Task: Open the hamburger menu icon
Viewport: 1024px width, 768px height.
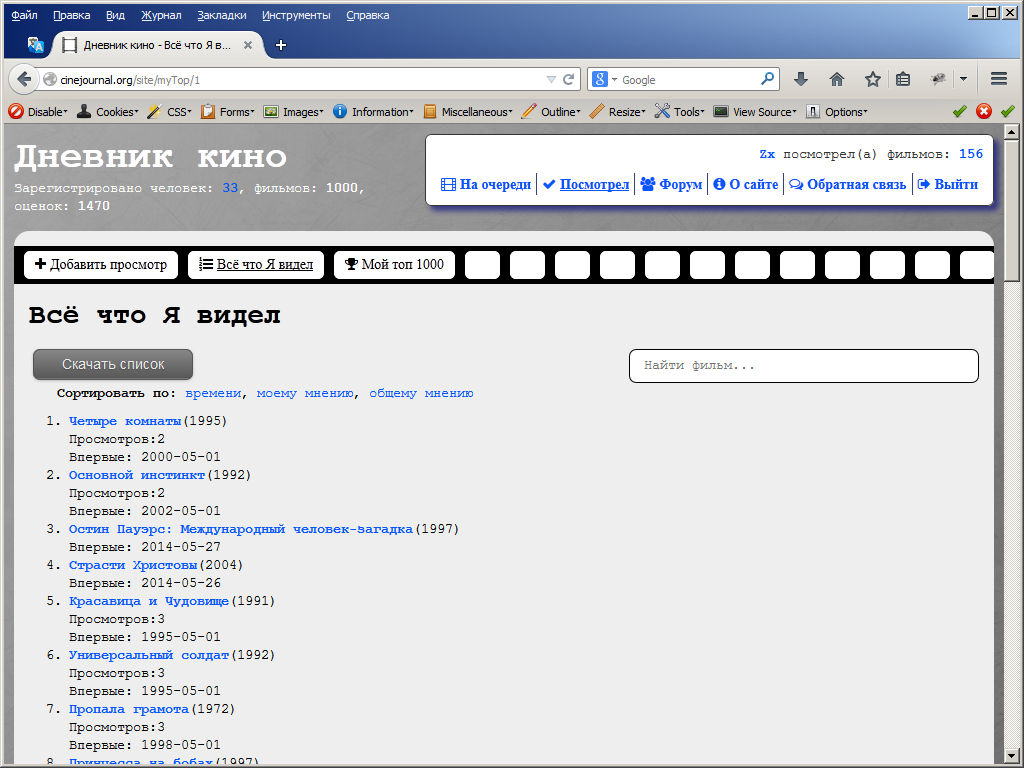Action: (x=999, y=80)
